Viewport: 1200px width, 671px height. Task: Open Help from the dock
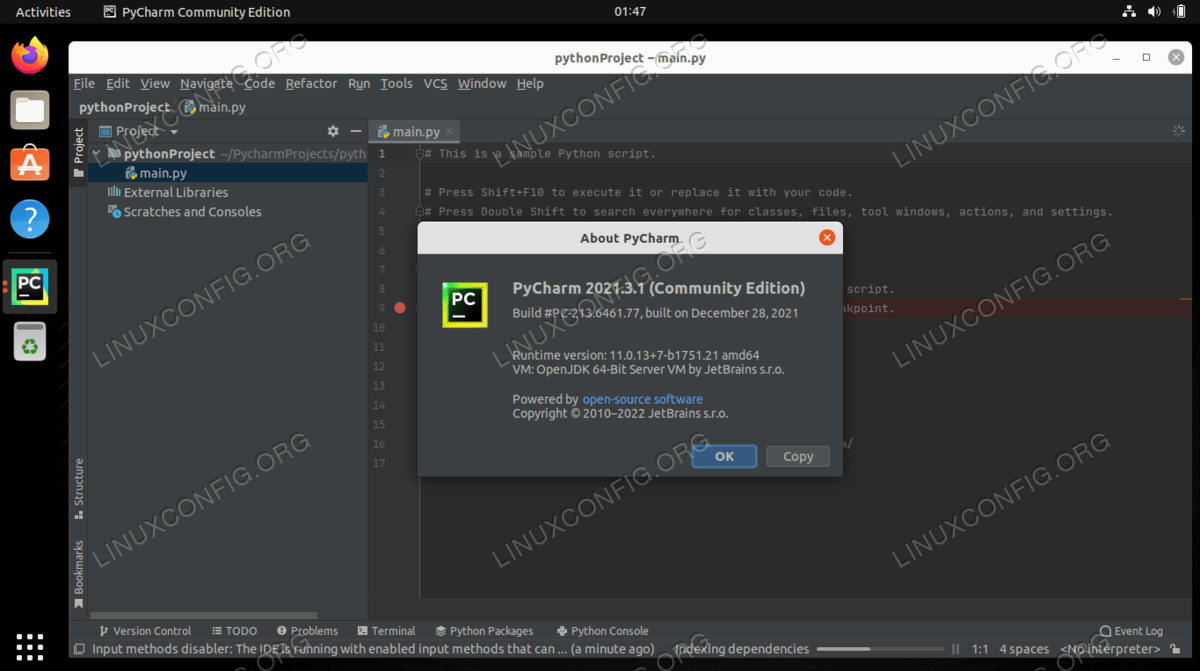30,217
